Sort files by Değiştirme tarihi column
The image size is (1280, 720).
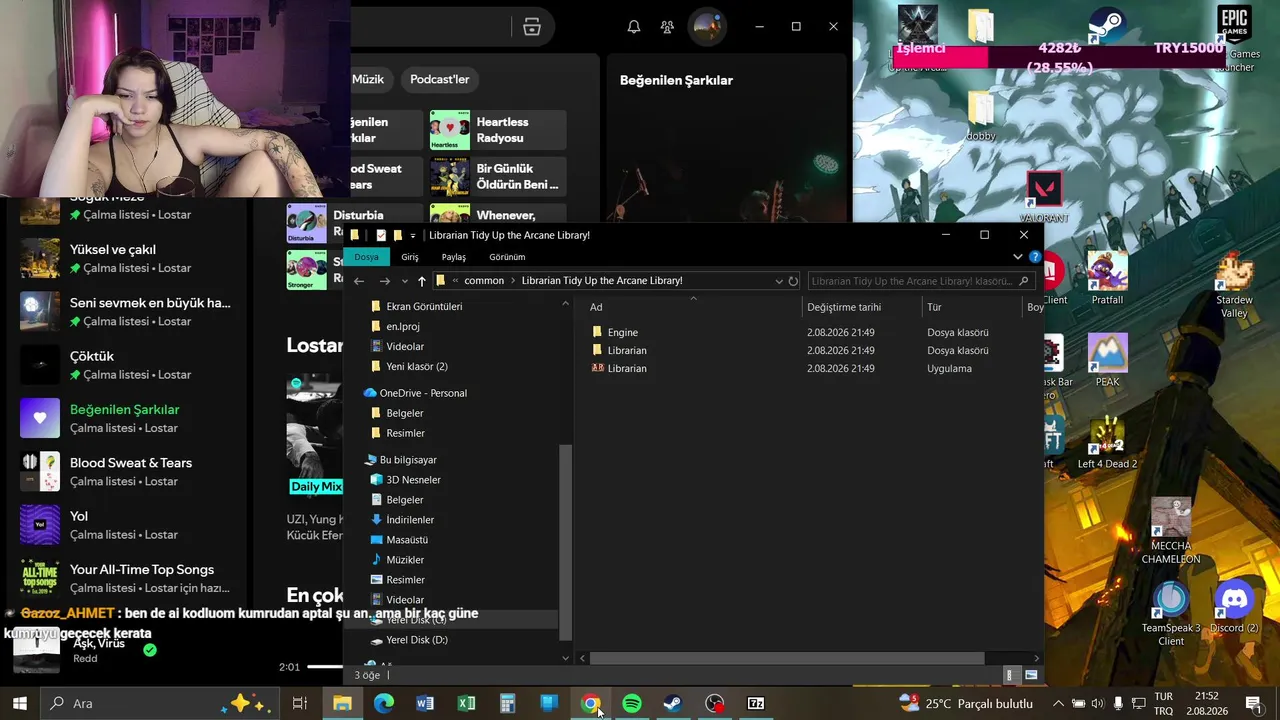coord(862,307)
